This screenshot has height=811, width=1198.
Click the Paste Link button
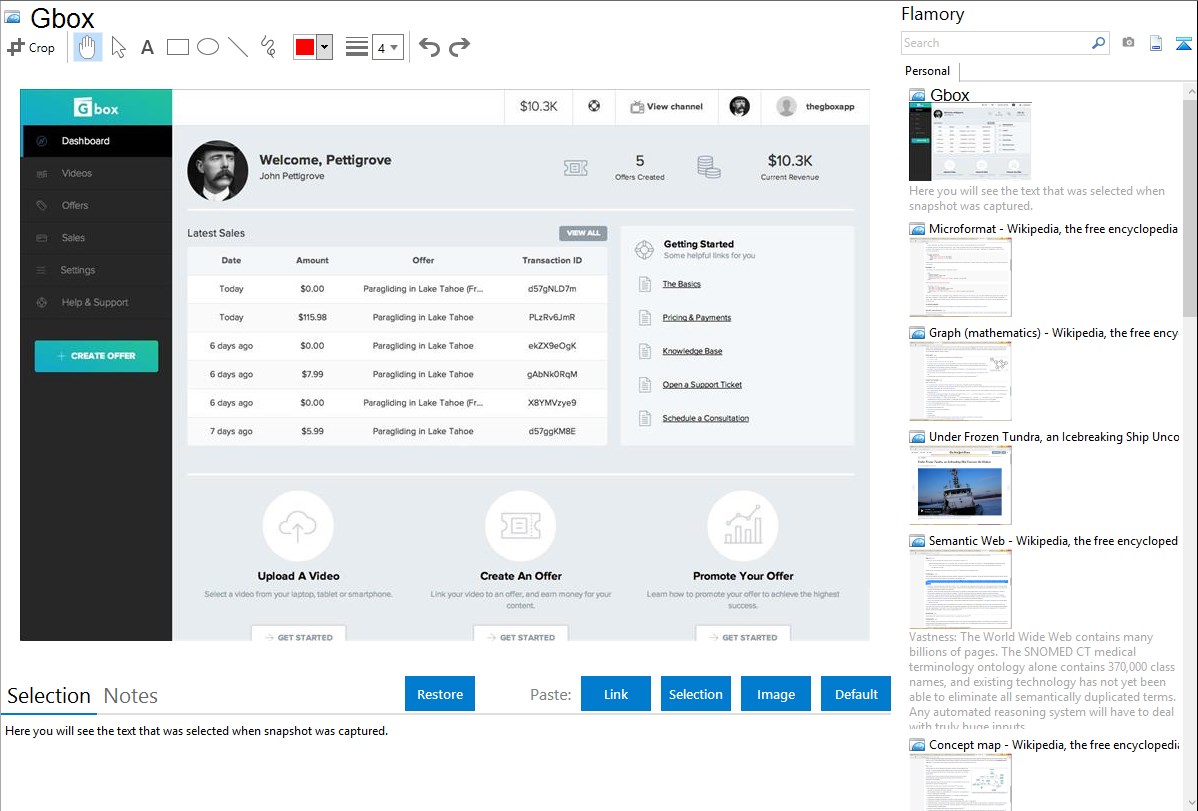click(616, 694)
